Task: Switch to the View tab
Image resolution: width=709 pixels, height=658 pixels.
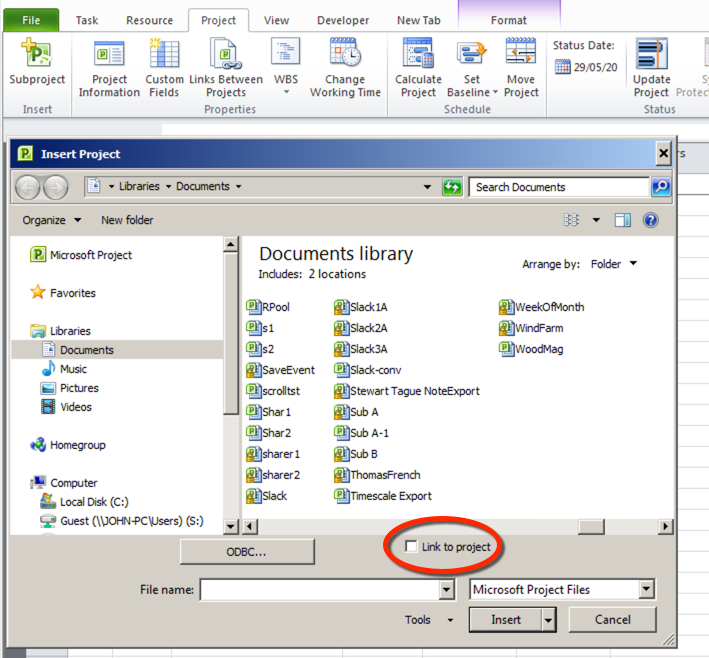Action: click(x=276, y=20)
